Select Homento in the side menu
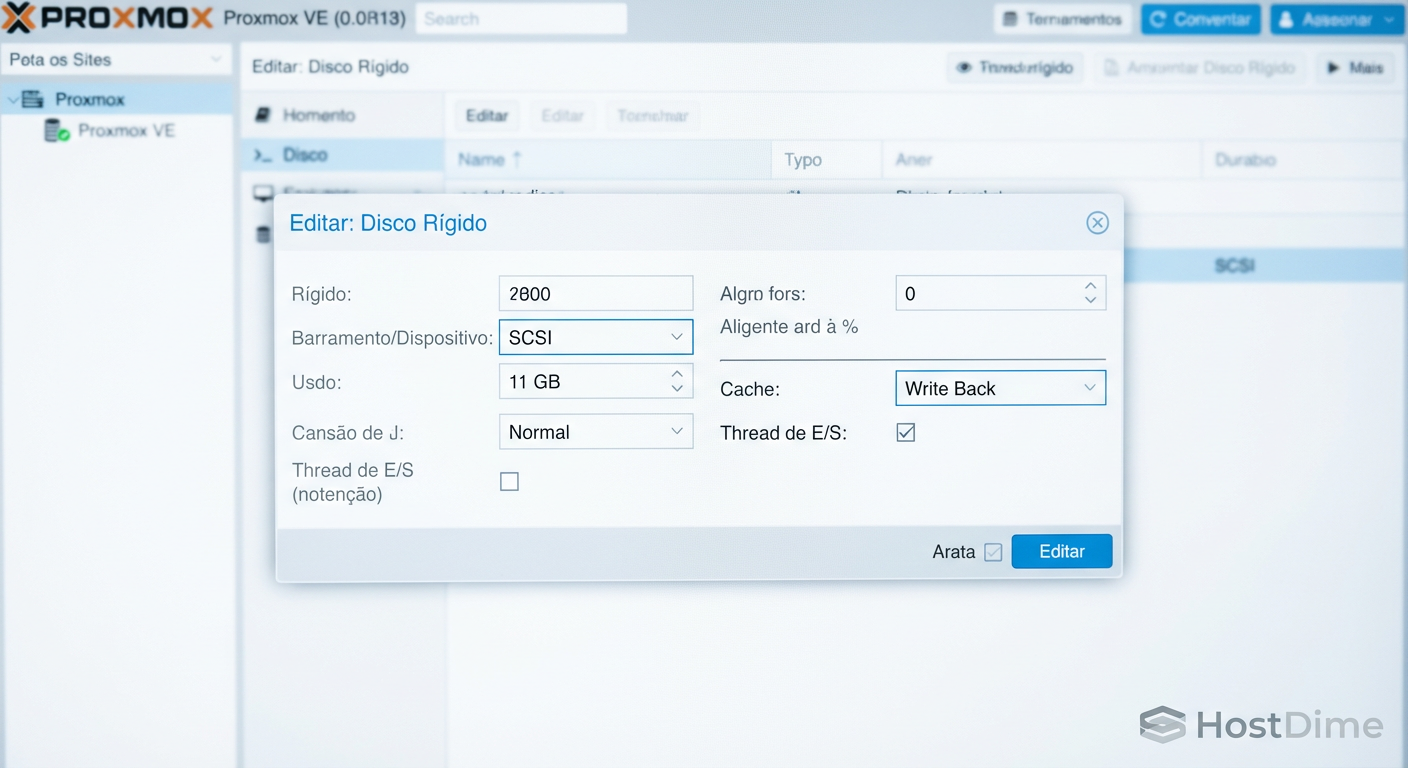The width and height of the screenshot is (1408, 768). coord(318,115)
